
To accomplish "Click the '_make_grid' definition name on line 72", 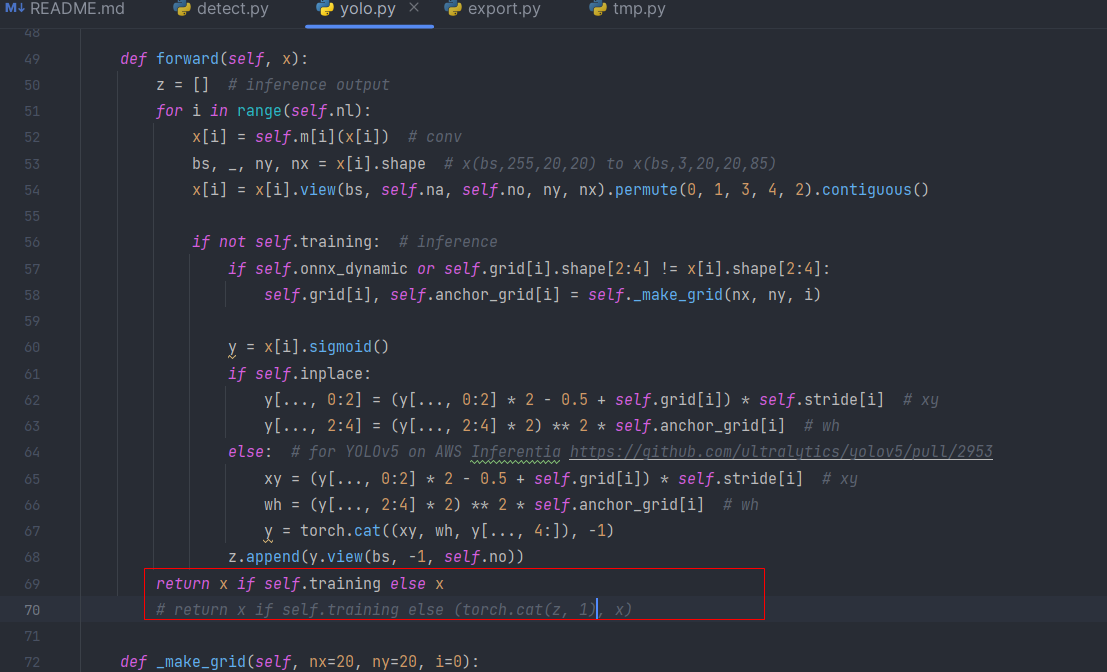I will [201, 662].
